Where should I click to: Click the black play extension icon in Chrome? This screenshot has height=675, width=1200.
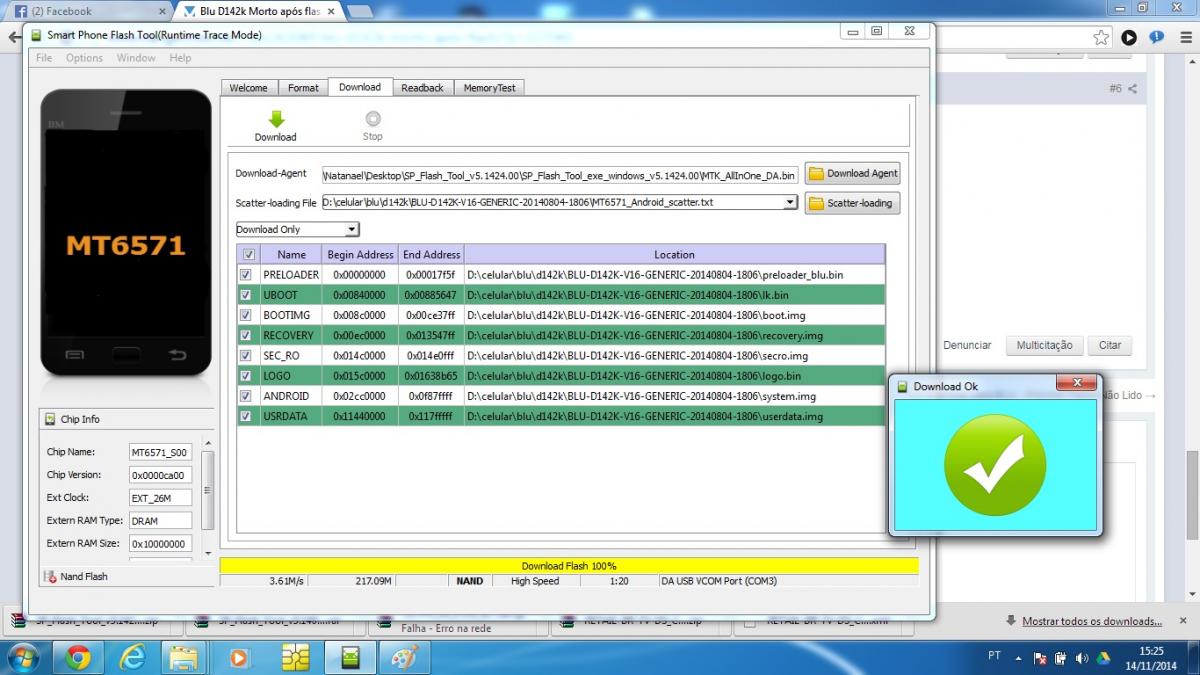(x=1129, y=38)
